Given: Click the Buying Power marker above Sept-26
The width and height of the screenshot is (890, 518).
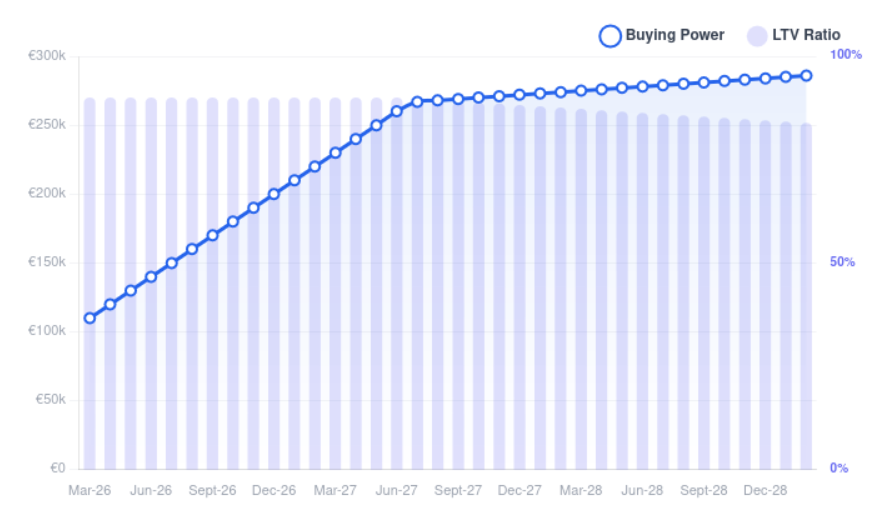Looking at the screenshot, I should (x=213, y=236).
